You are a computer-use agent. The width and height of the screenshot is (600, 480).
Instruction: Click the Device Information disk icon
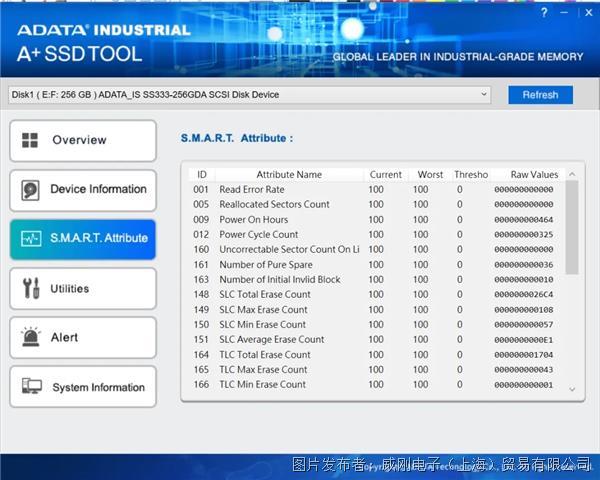click(32, 190)
